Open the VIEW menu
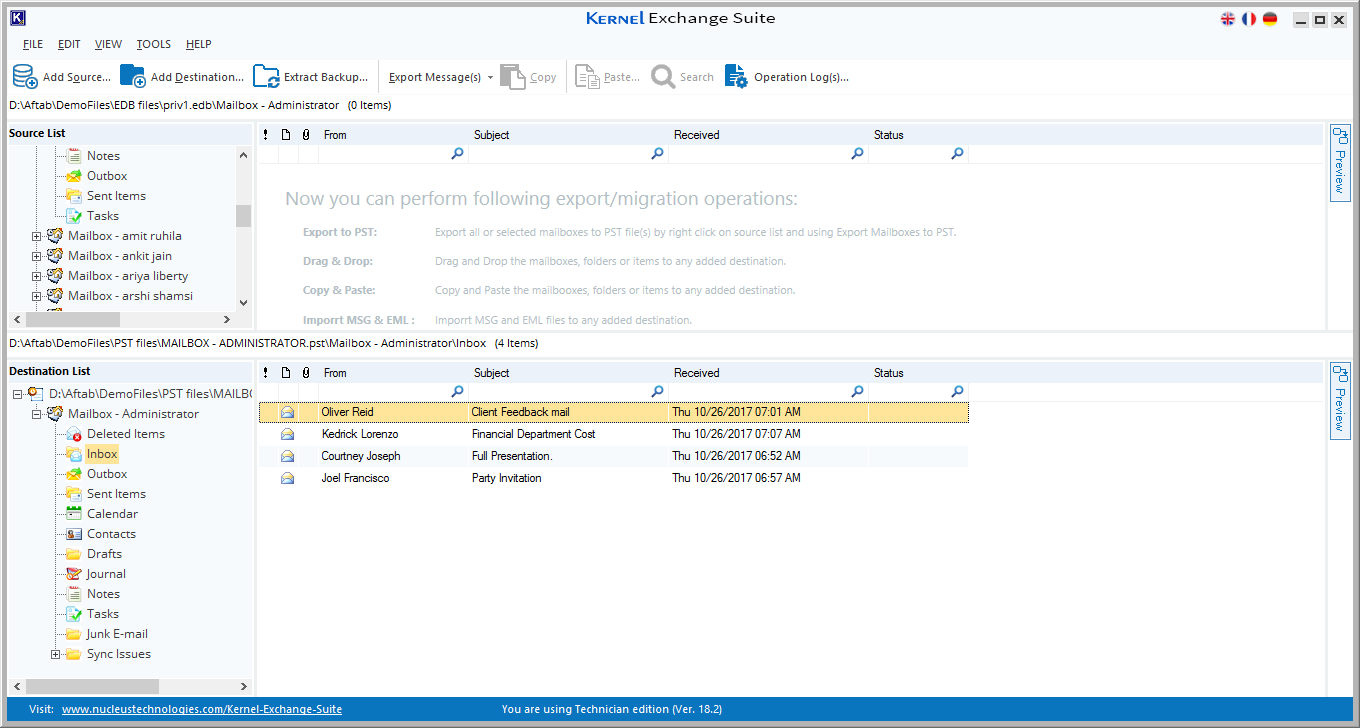The image size is (1360, 728). pos(108,44)
